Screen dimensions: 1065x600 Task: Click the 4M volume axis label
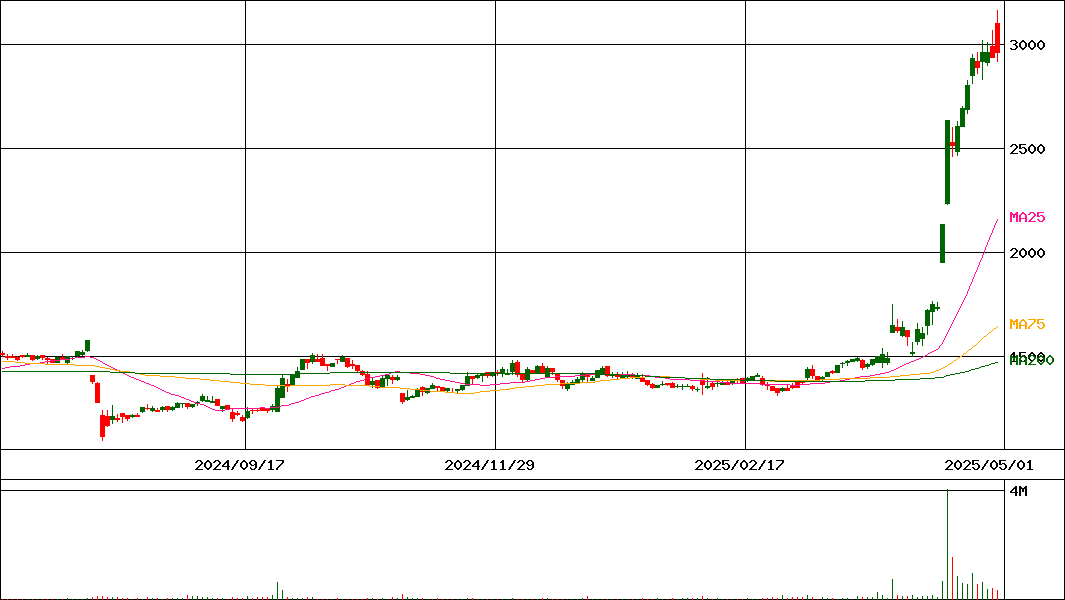pos(1018,492)
